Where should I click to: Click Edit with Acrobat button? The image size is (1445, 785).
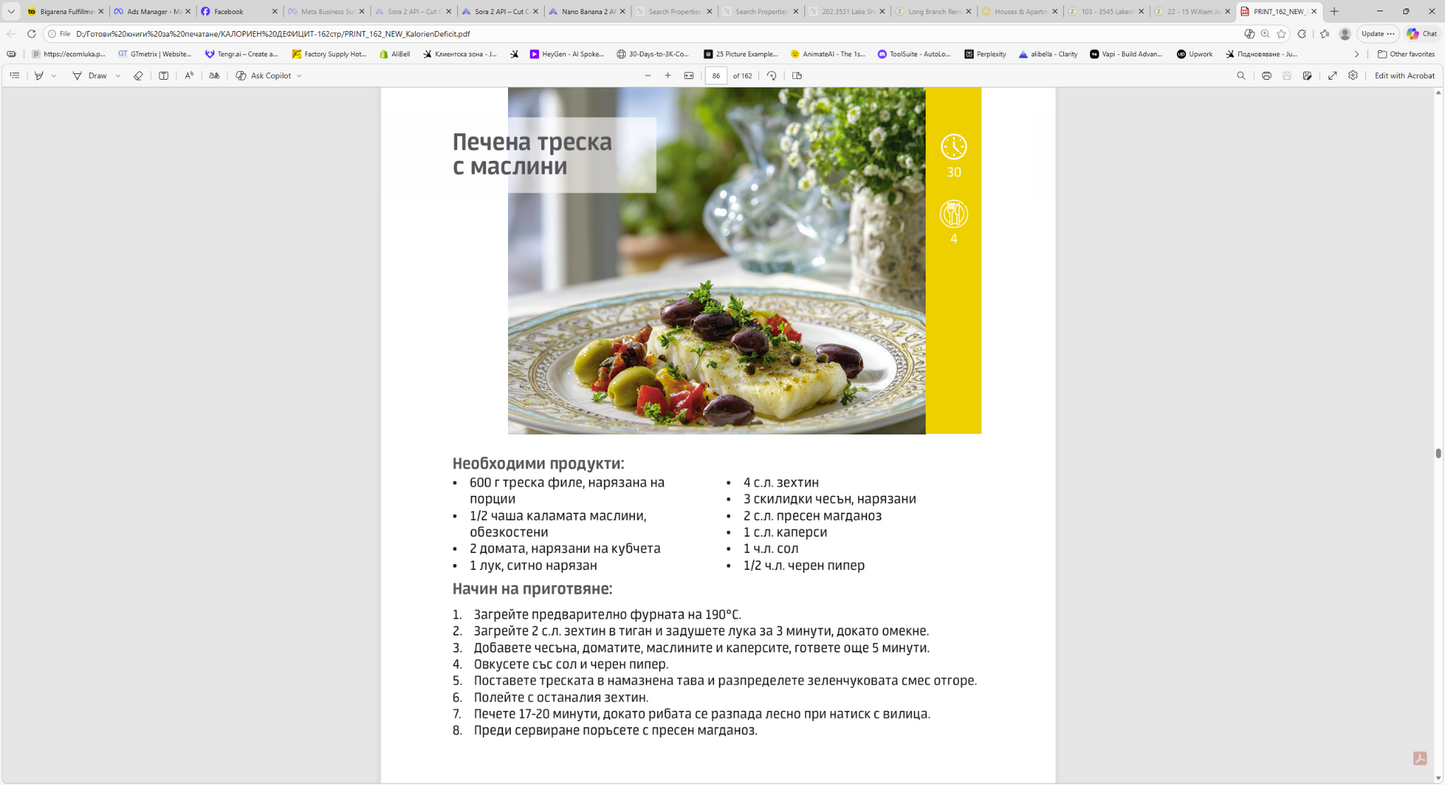coord(1404,76)
